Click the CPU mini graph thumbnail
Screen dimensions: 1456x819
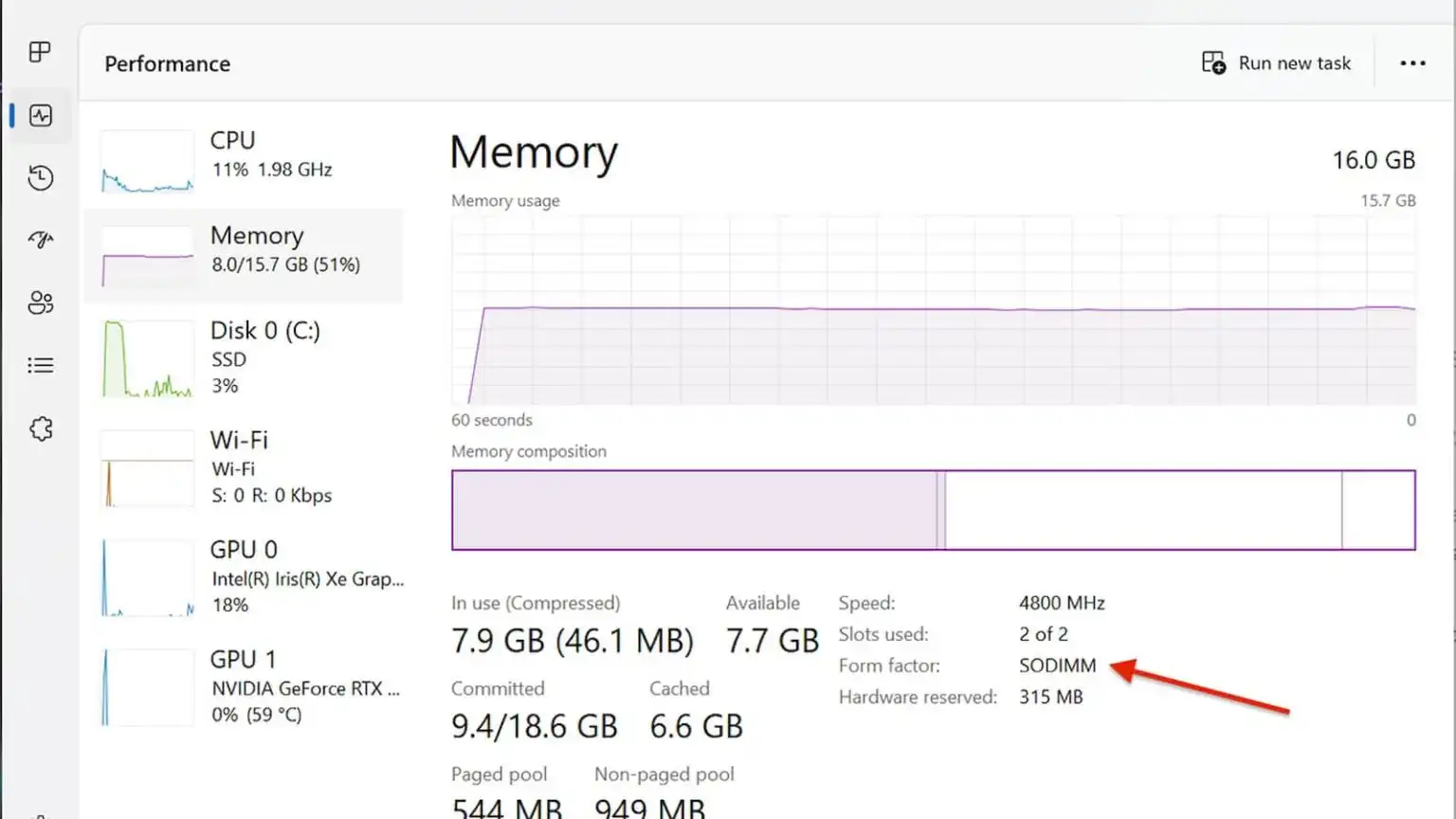(147, 162)
